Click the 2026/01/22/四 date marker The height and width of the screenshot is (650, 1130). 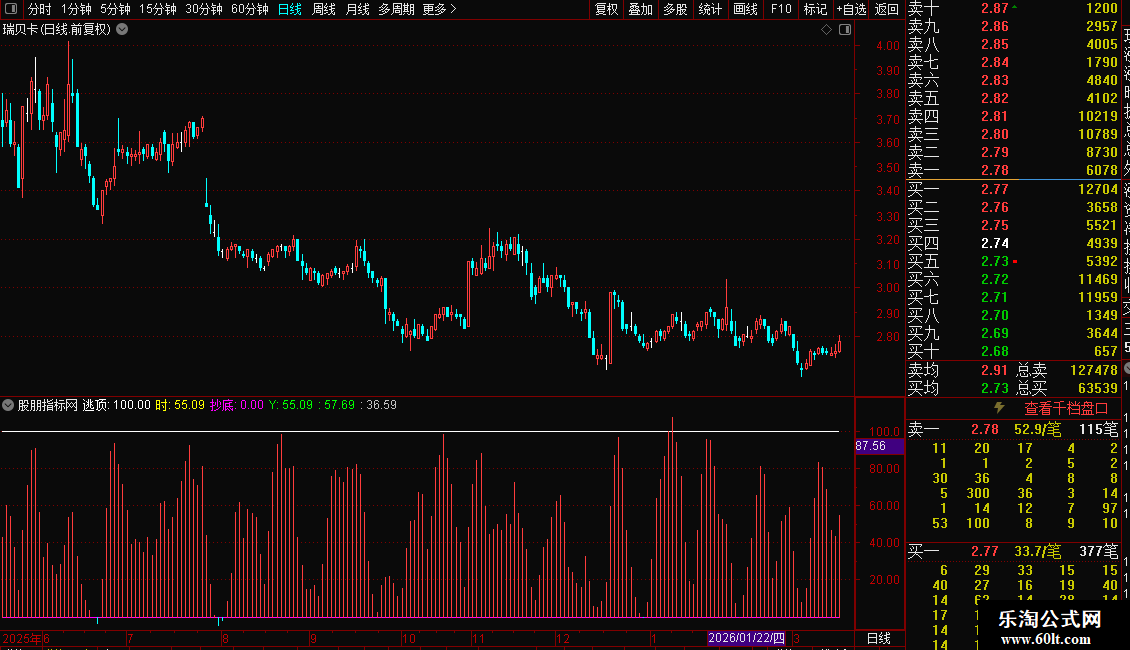746,638
